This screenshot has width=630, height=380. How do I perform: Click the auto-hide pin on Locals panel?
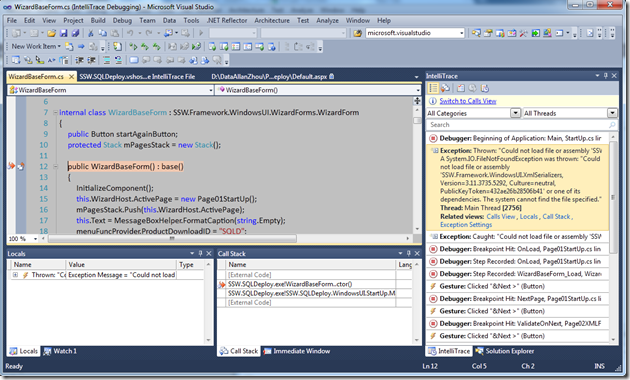pyautogui.click(x=200, y=253)
